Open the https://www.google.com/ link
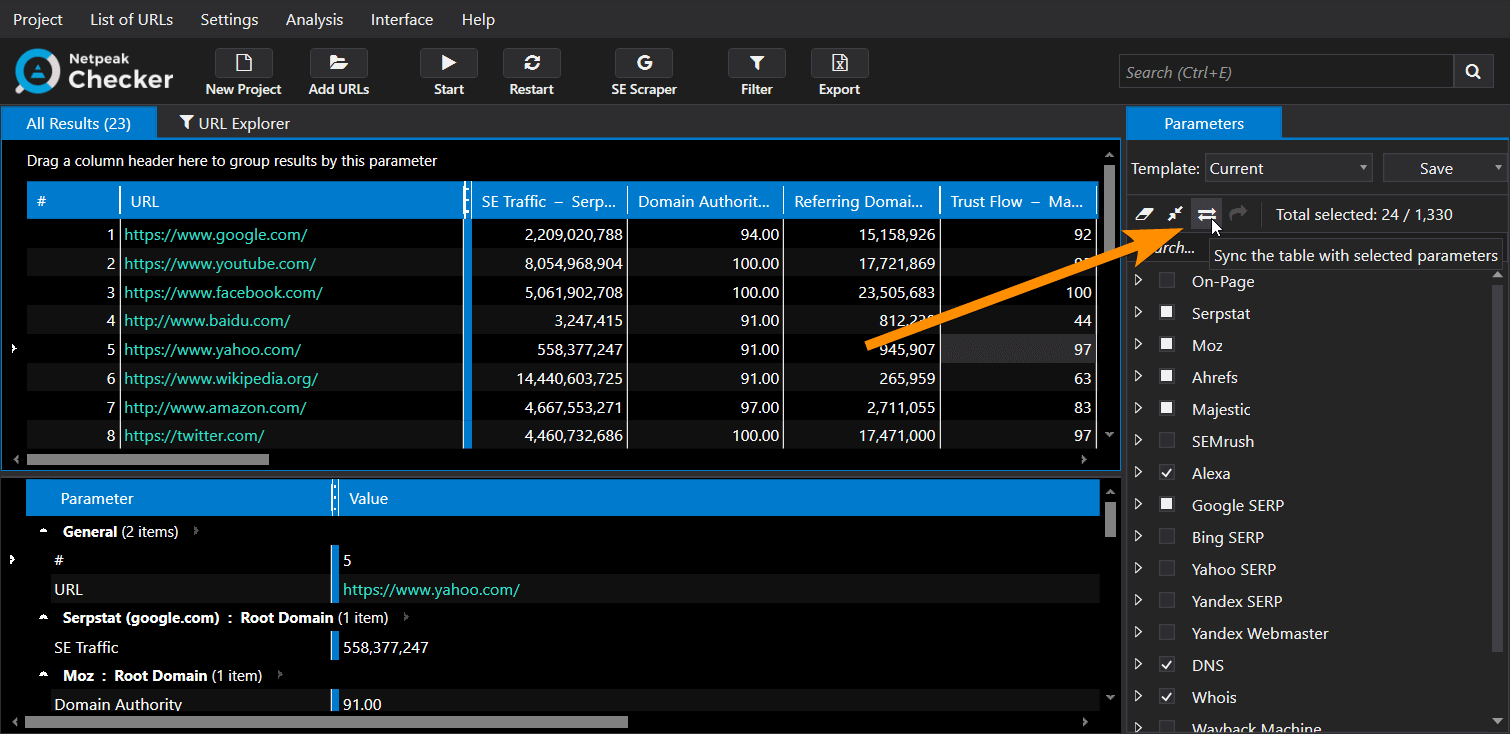Screen dimensions: 1510x734 [216, 234]
